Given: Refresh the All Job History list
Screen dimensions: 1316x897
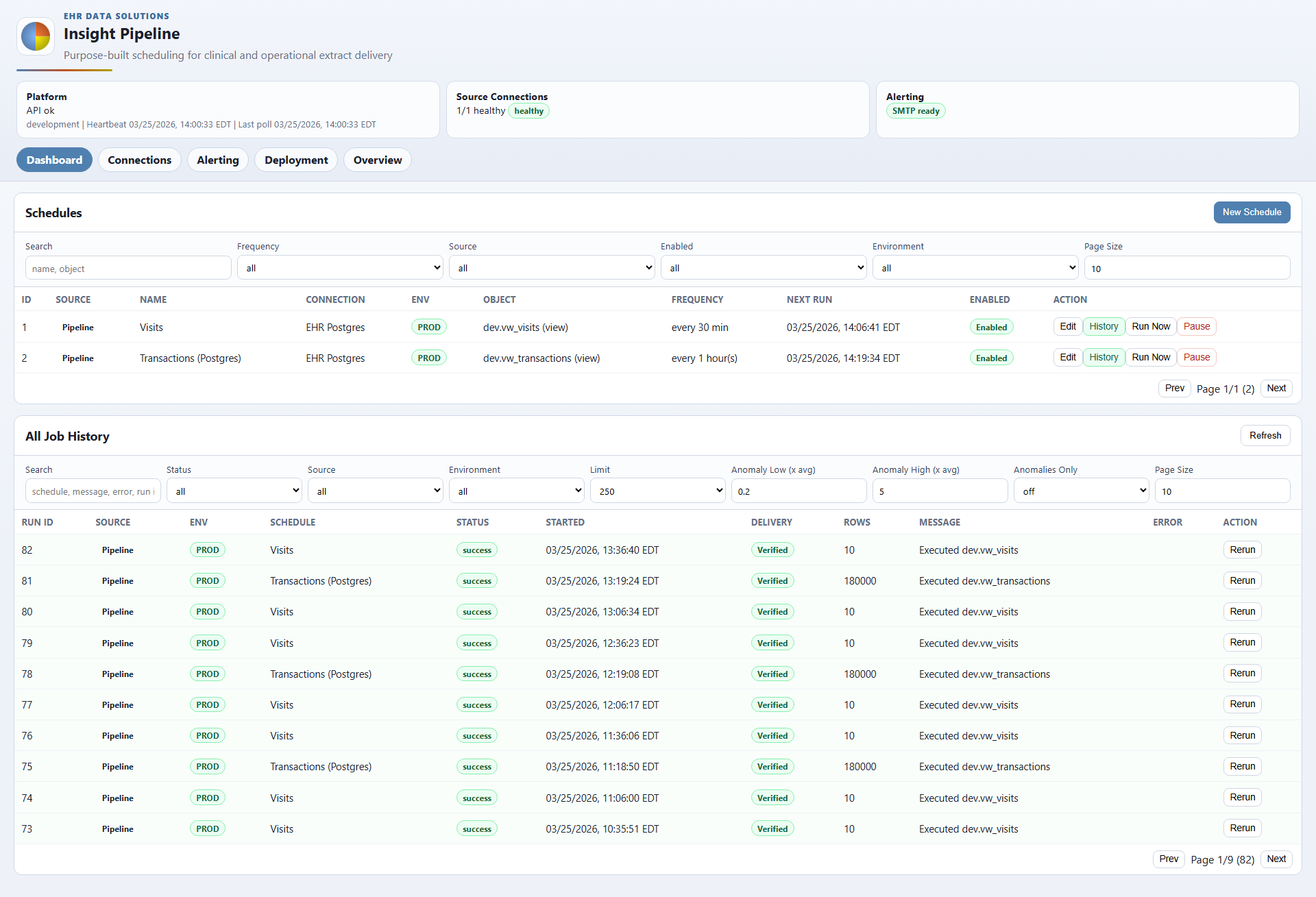Looking at the screenshot, I should [1265, 435].
